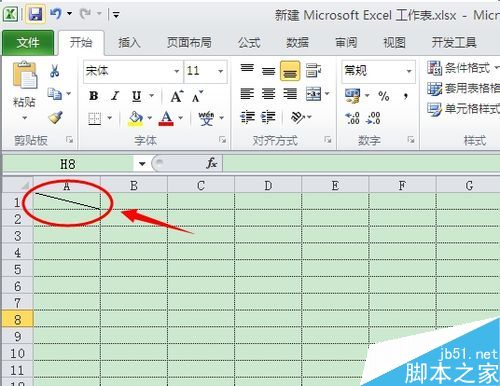500x386 pixels.
Task: Switch to 插入 Insert tab
Action: coord(129,42)
